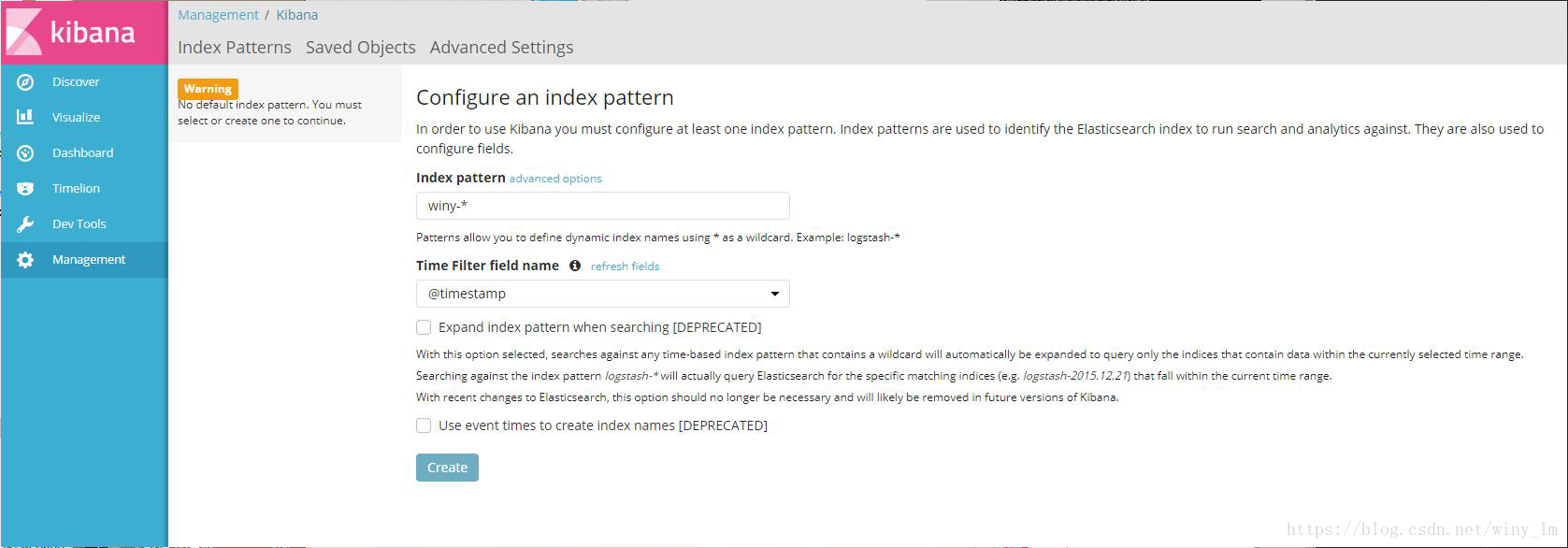Click the Kibana logo icon

click(x=23, y=32)
